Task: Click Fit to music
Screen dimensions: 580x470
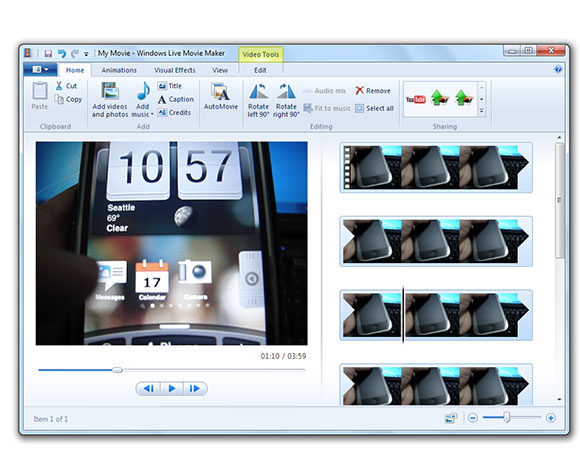Action: click(x=327, y=108)
